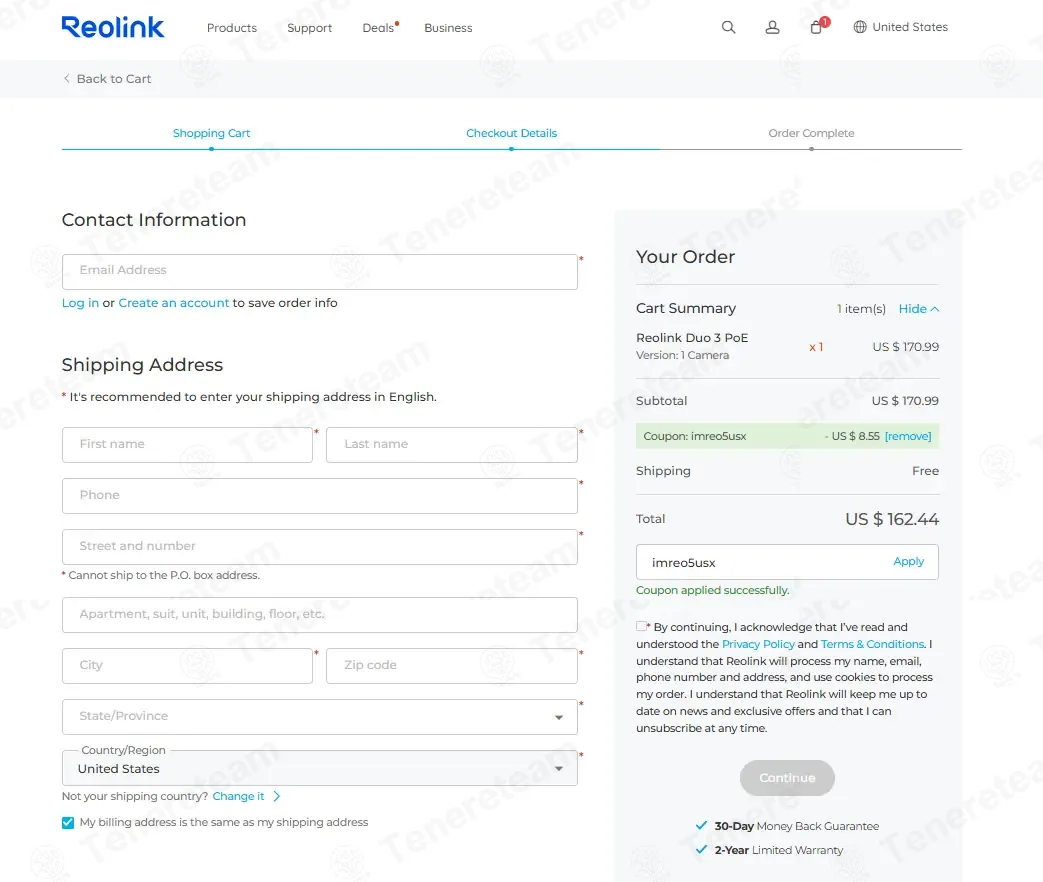Open the search magnifier icon
This screenshot has height=882, width=1043.
tap(728, 27)
